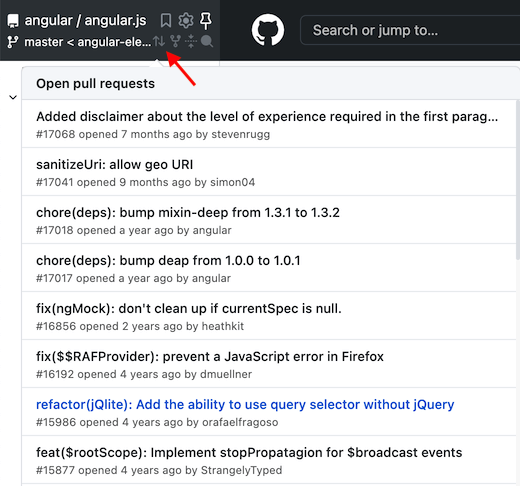The image size is (520, 486).
Task: Click '#16192 opened 4 years ago by dmuellner'
Action: [x=144, y=374]
